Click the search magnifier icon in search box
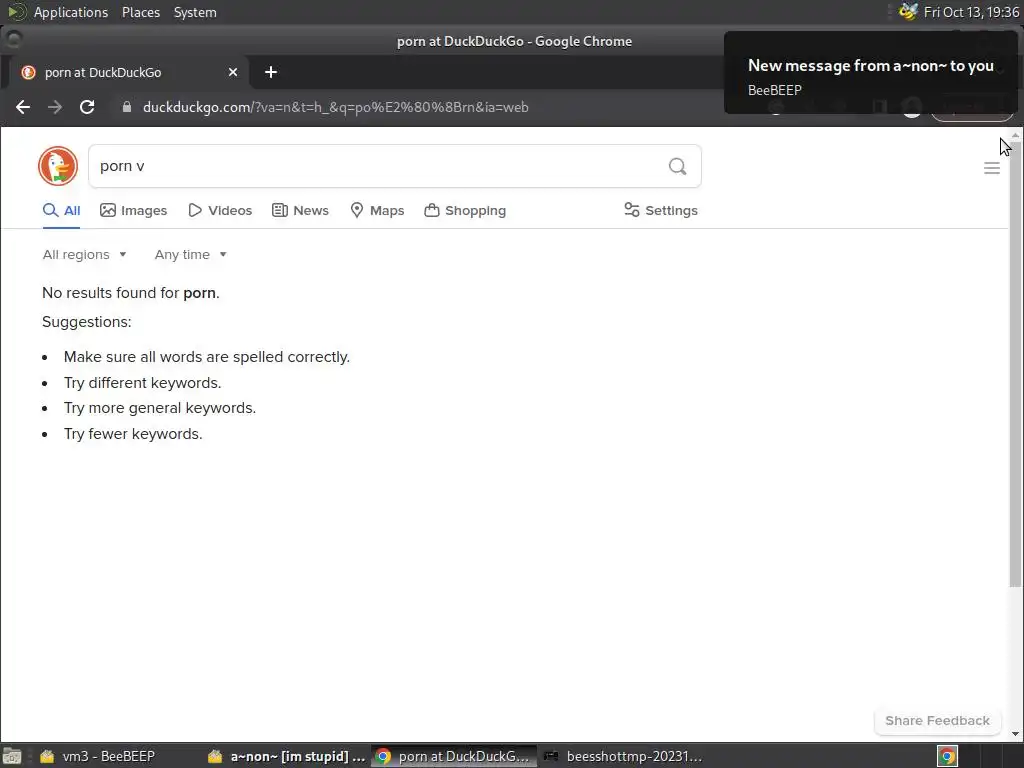1024x768 pixels. 677,167
